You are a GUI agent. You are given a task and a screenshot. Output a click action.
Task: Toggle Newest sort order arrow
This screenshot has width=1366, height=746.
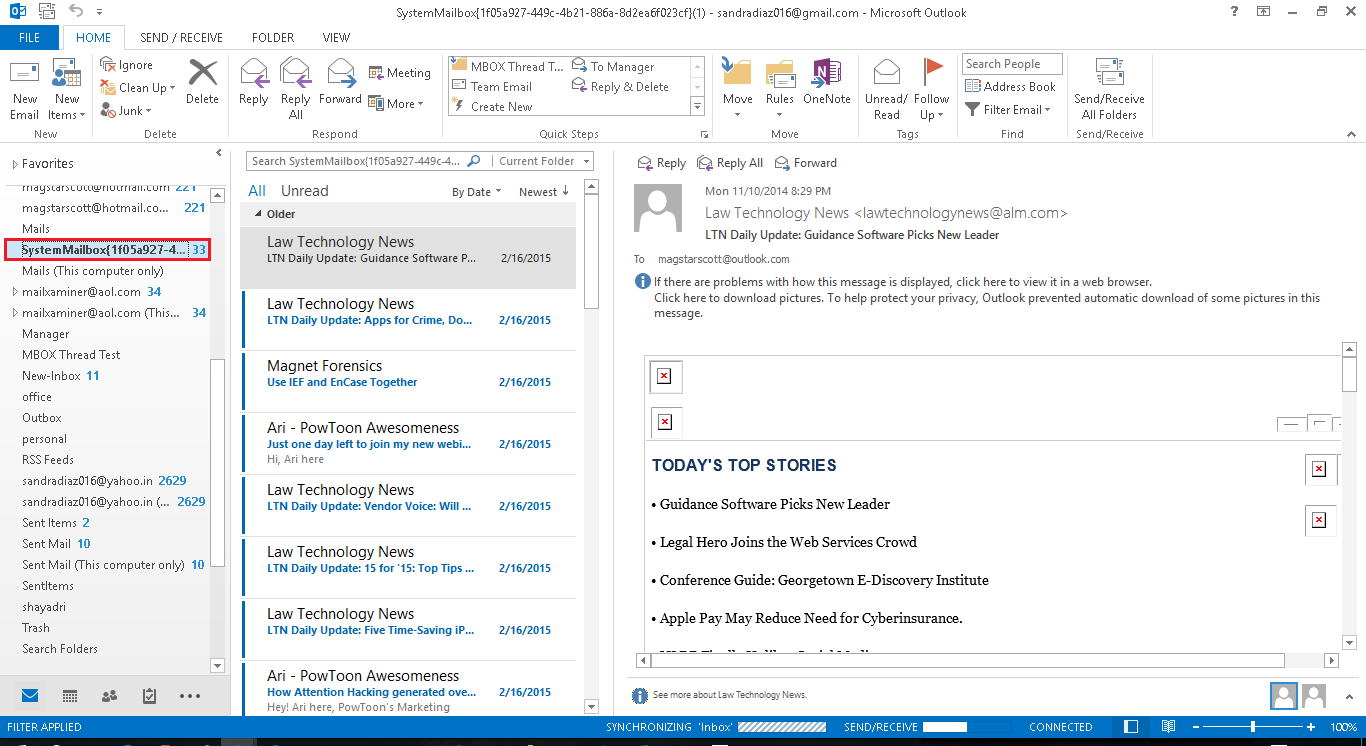coord(565,191)
